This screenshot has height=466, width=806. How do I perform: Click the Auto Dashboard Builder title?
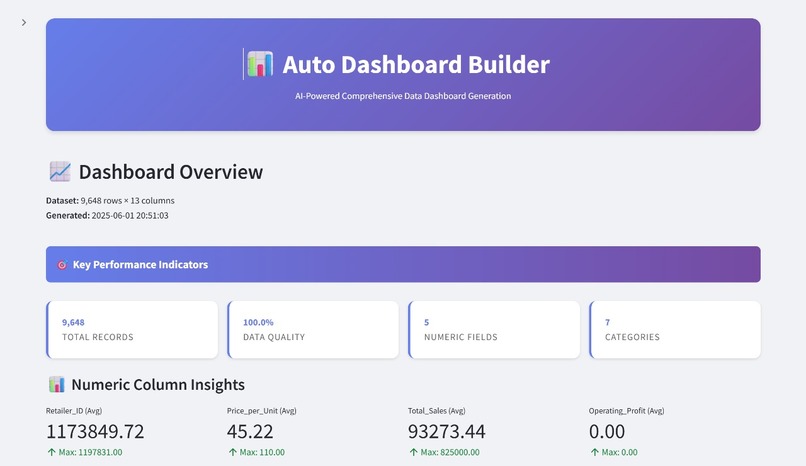(416, 65)
